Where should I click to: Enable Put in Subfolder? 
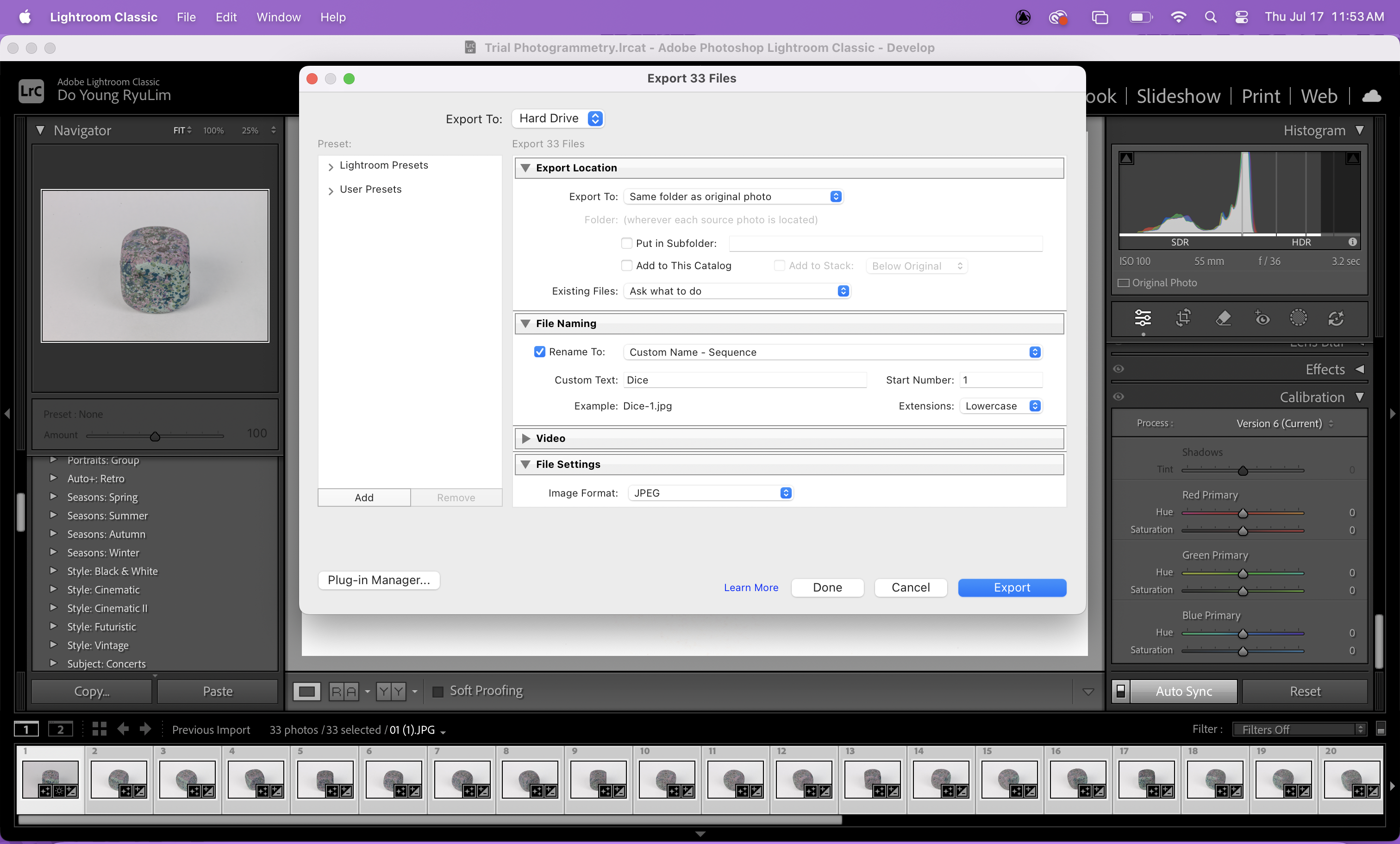[x=627, y=243]
